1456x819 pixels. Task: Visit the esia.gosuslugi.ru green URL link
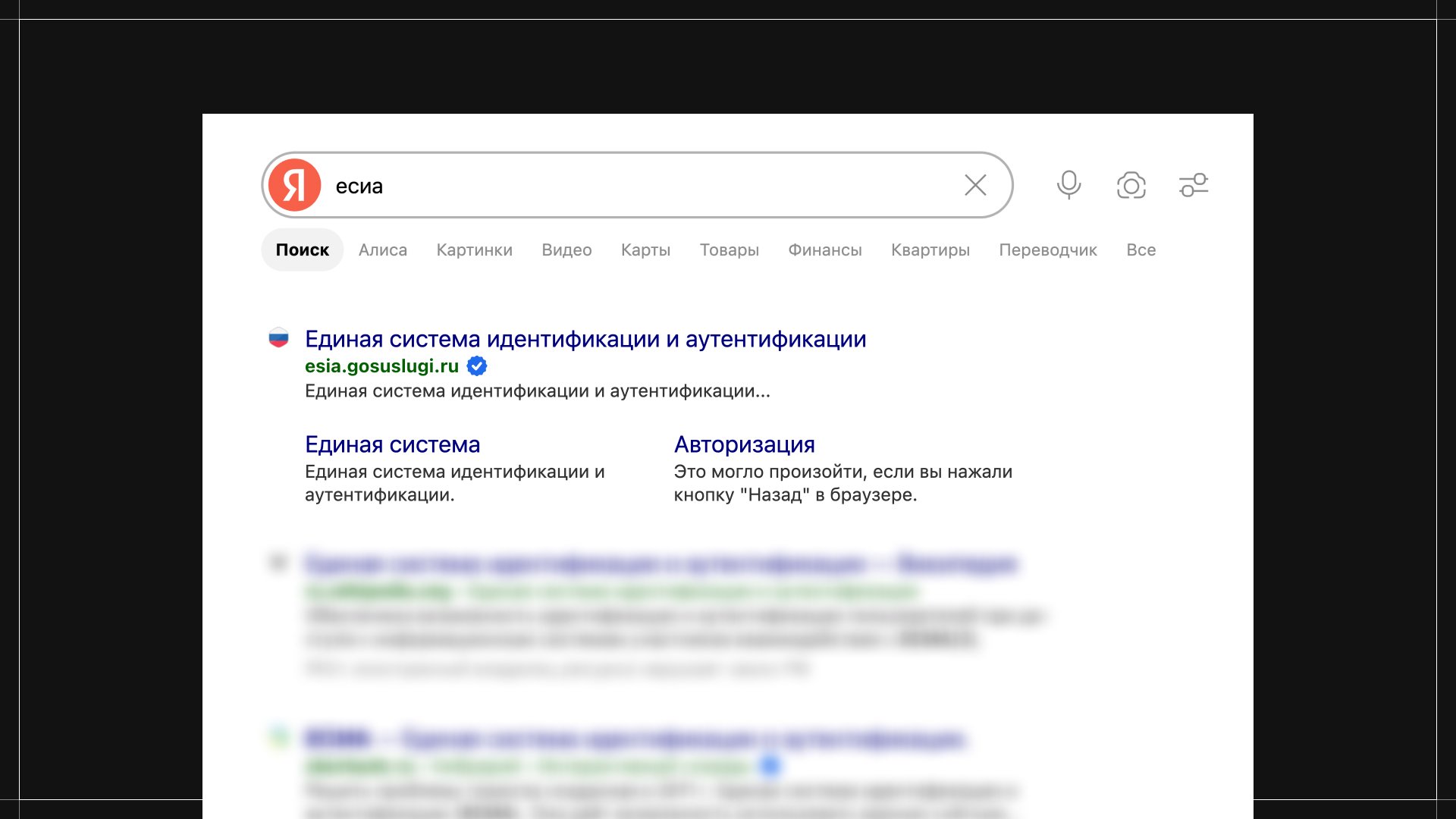point(381,366)
